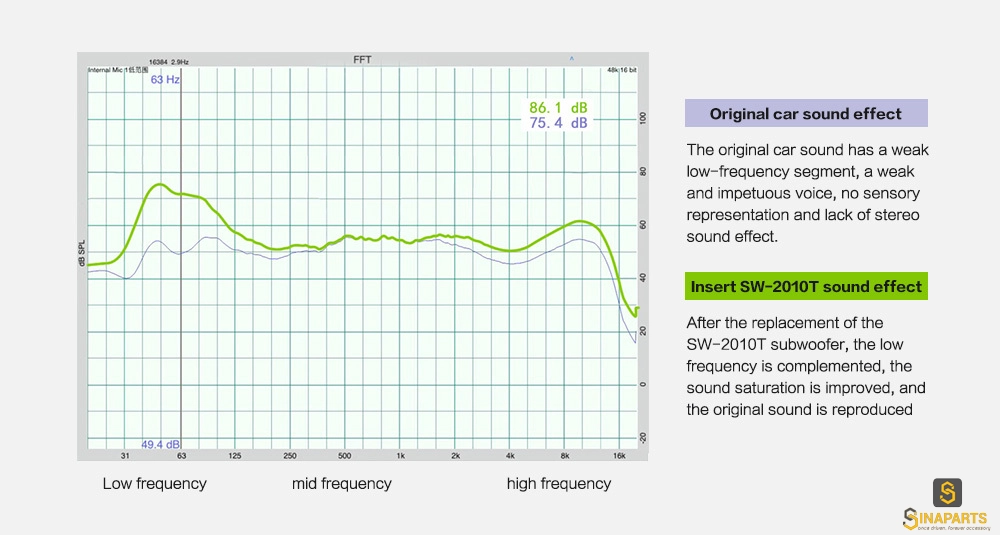This screenshot has height=535, width=1000.
Task: Click the 60 dB scale value
Action: (643, 224)
